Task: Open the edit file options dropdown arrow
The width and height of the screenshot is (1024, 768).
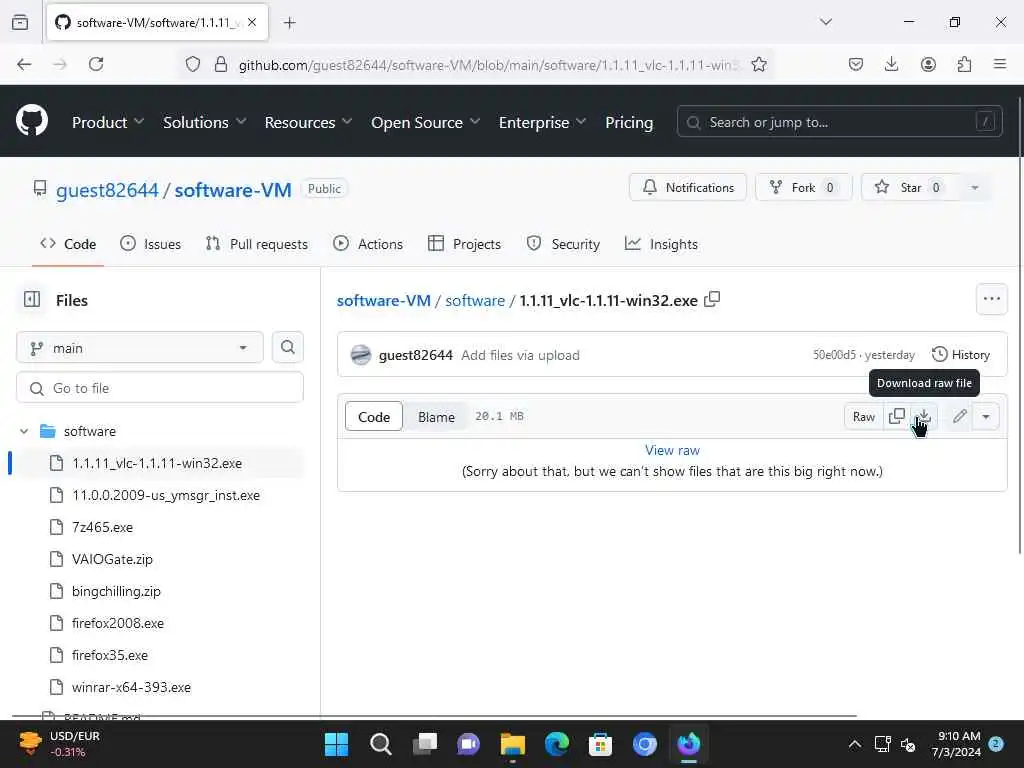Action: tap(986, 417)
